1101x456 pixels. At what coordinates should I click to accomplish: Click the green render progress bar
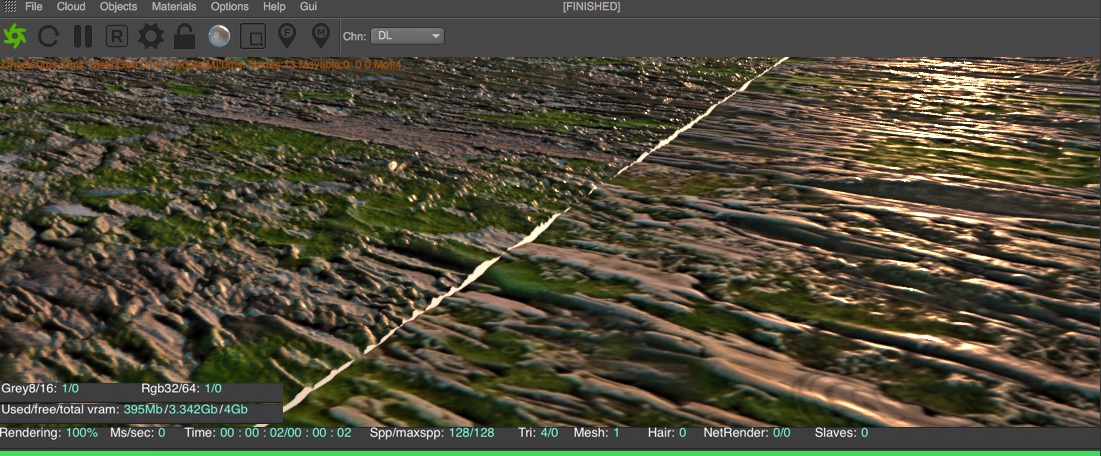pos(550,453)
